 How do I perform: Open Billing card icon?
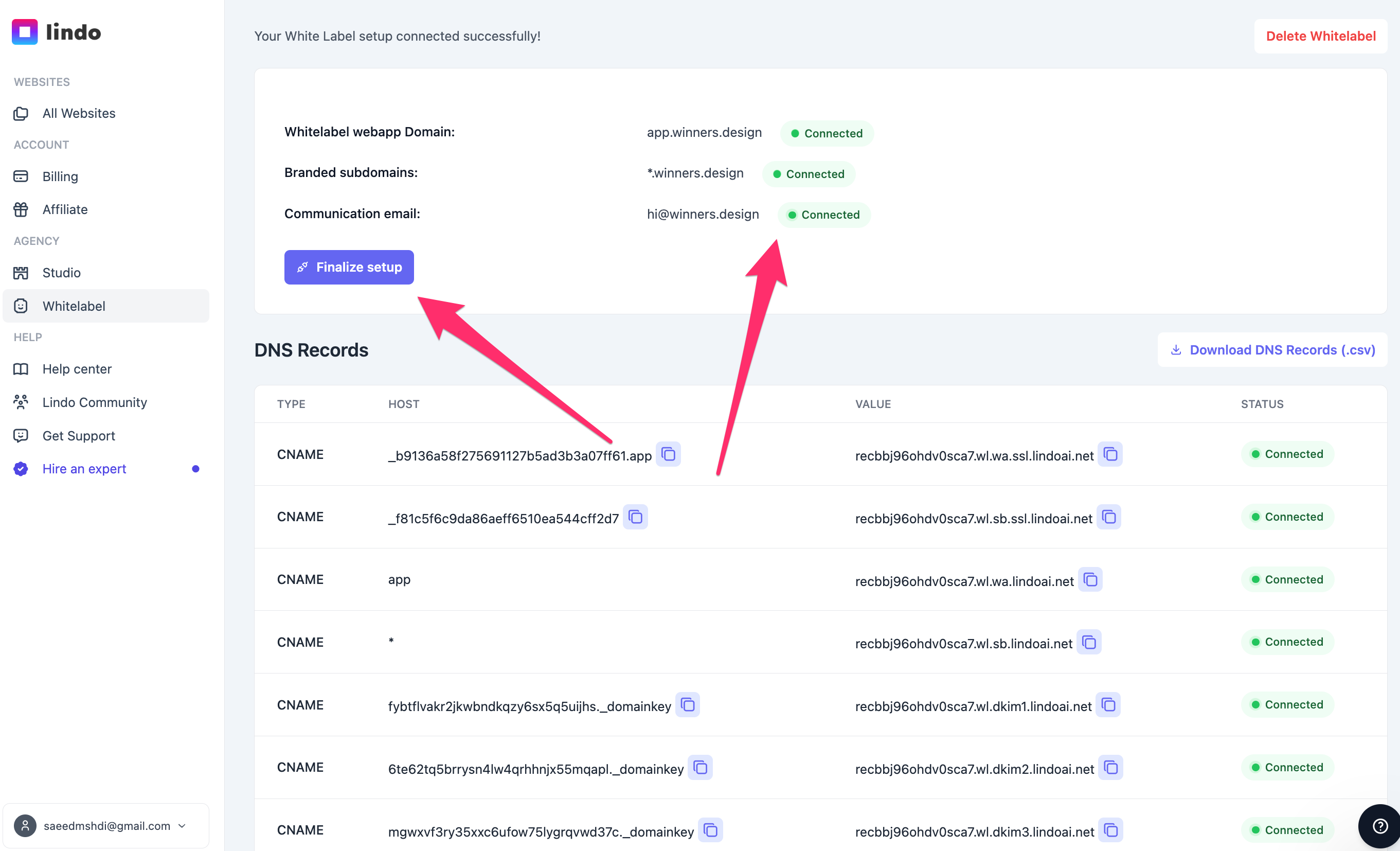coord(21,177)
